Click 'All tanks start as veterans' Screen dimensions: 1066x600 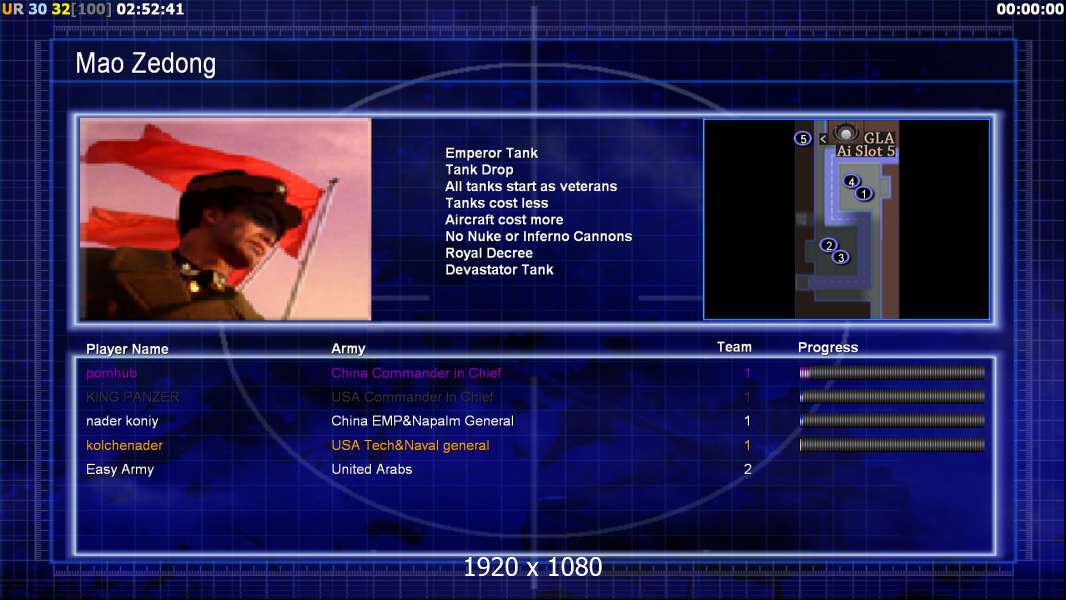531,186
